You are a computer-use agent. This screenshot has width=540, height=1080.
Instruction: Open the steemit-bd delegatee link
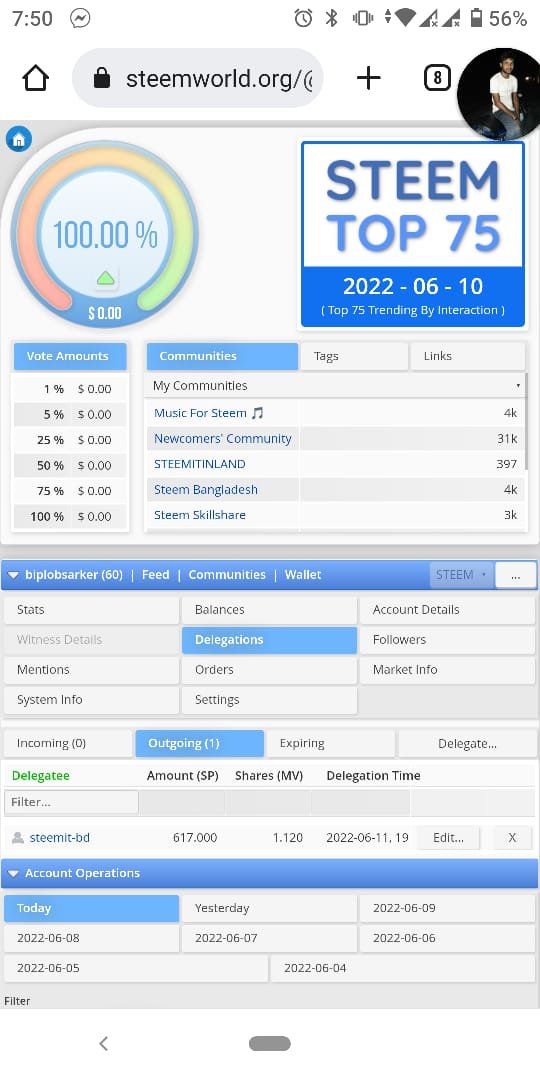tap(60, 838)
